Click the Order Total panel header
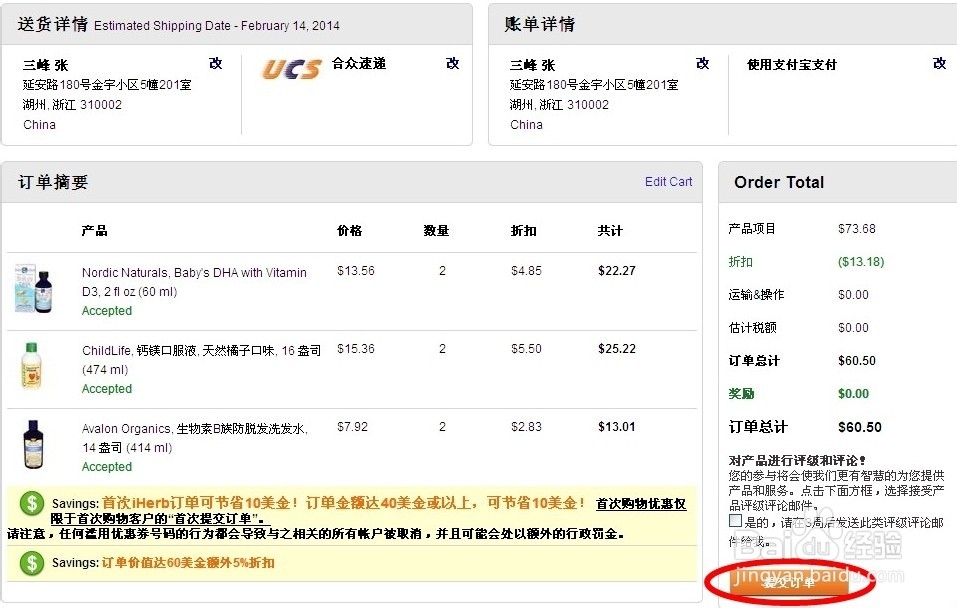 pos(778,182)
